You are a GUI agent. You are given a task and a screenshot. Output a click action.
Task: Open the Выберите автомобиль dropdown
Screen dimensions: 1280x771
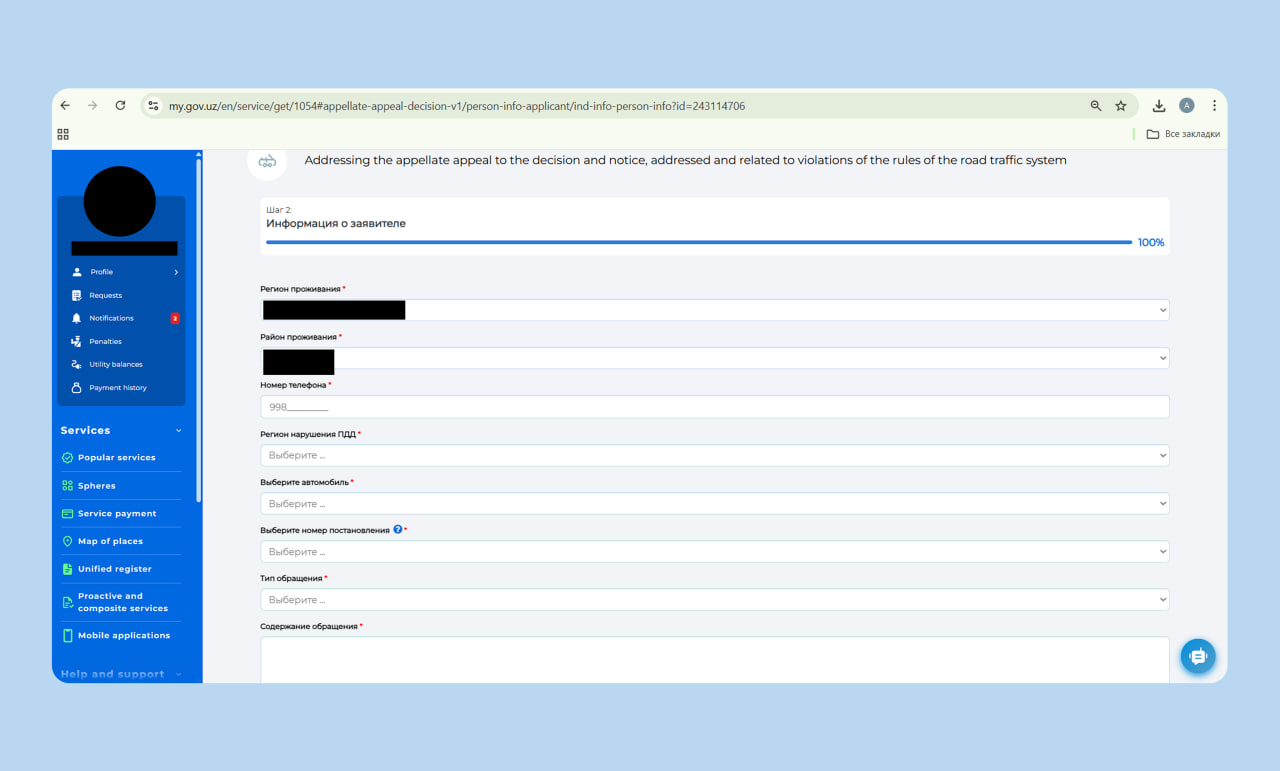tap(714, 504)
